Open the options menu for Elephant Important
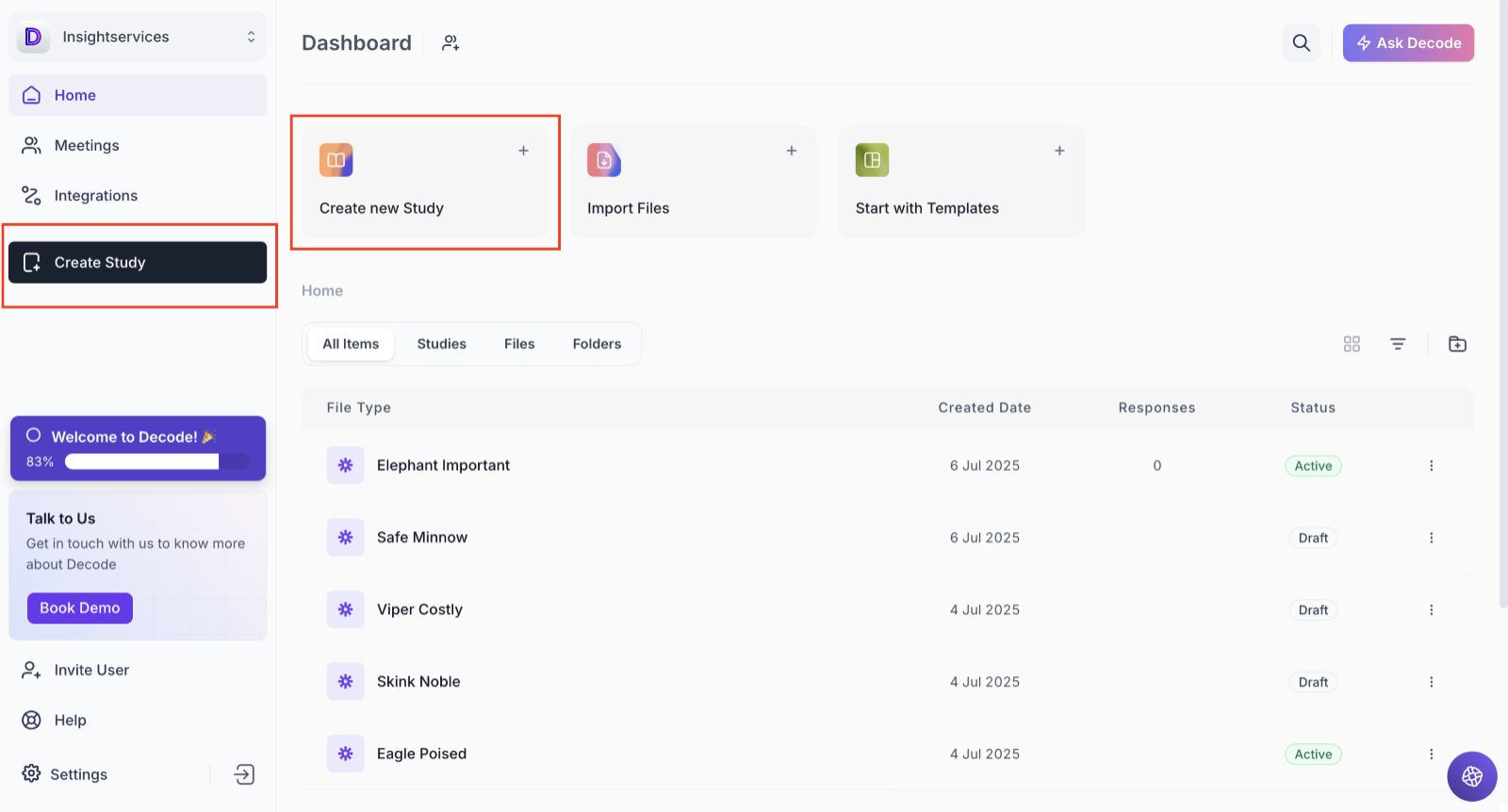Viewport: 1508px width, 812px height. coord(1431,465)
